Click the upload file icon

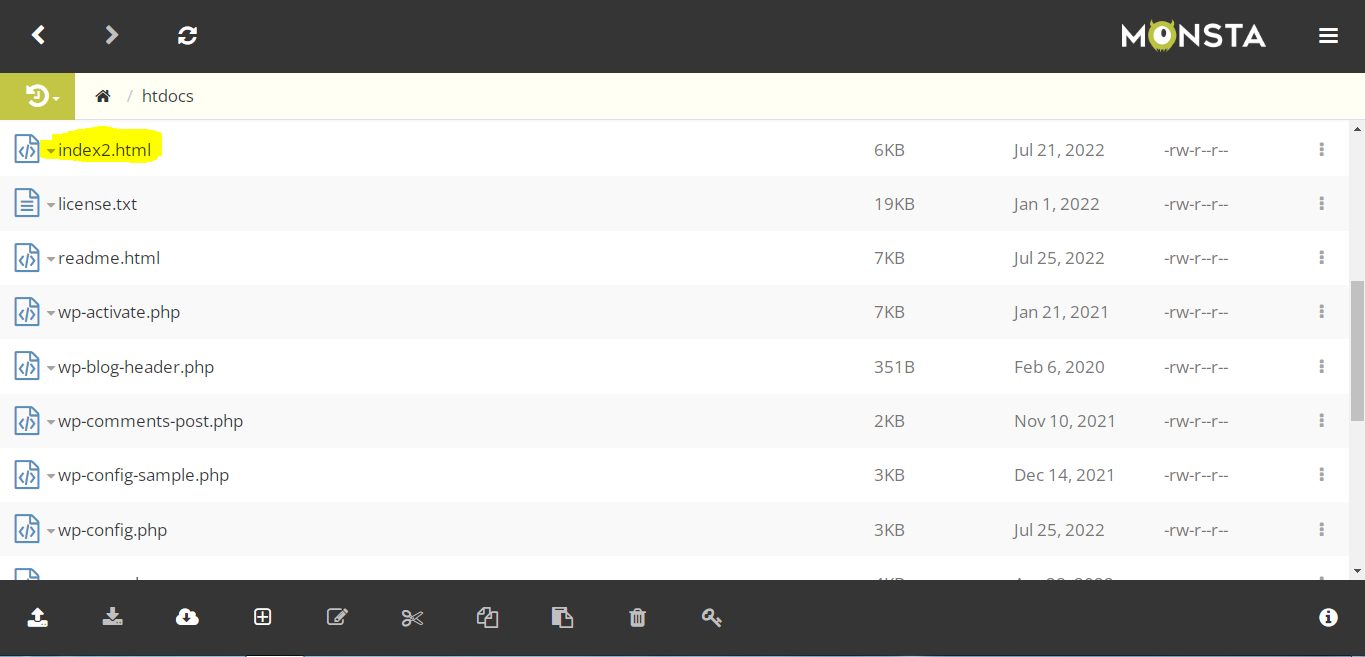click(37, 617)
